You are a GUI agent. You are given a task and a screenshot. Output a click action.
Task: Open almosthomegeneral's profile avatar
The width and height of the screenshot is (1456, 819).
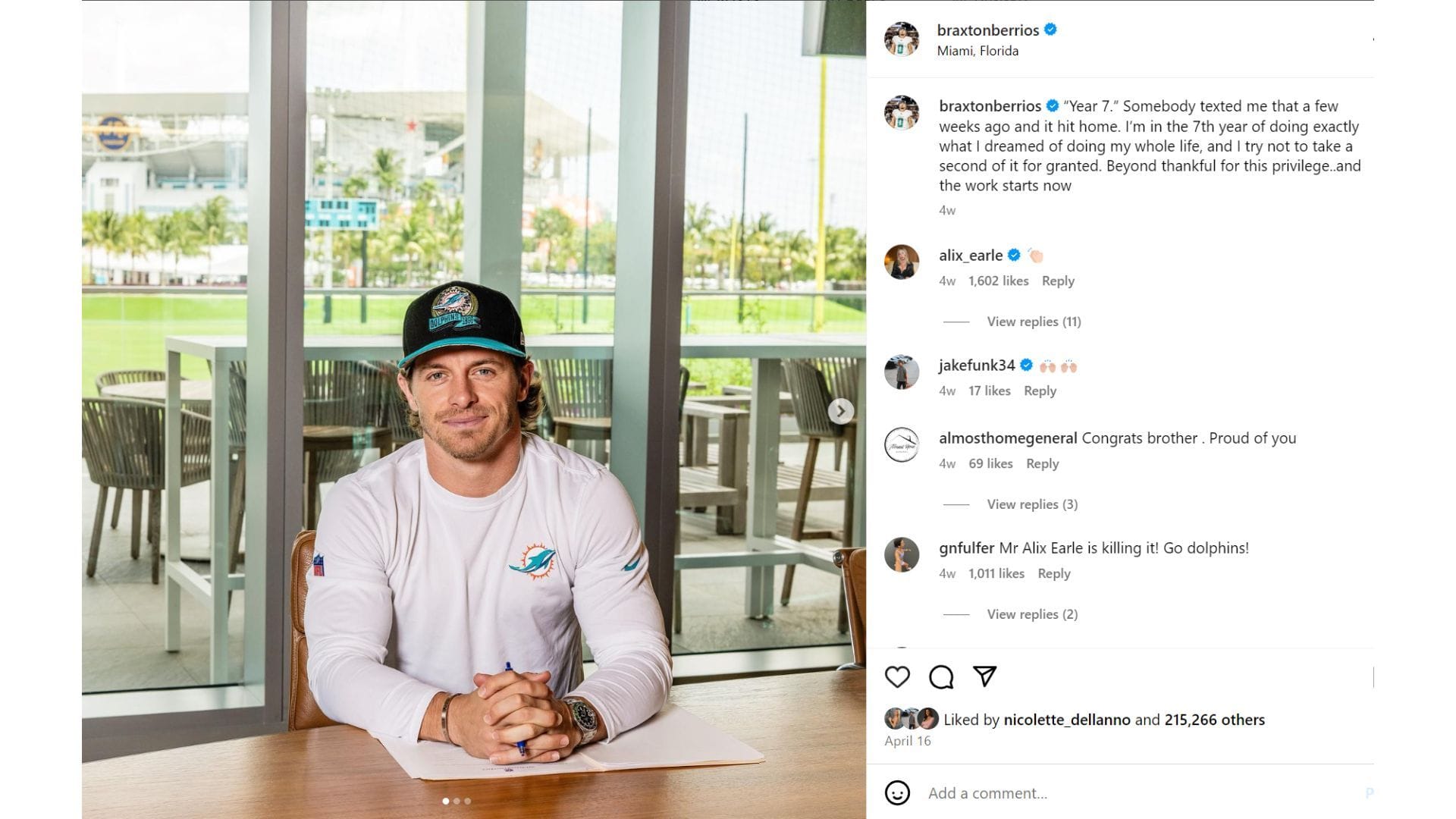tap(902, 445)
